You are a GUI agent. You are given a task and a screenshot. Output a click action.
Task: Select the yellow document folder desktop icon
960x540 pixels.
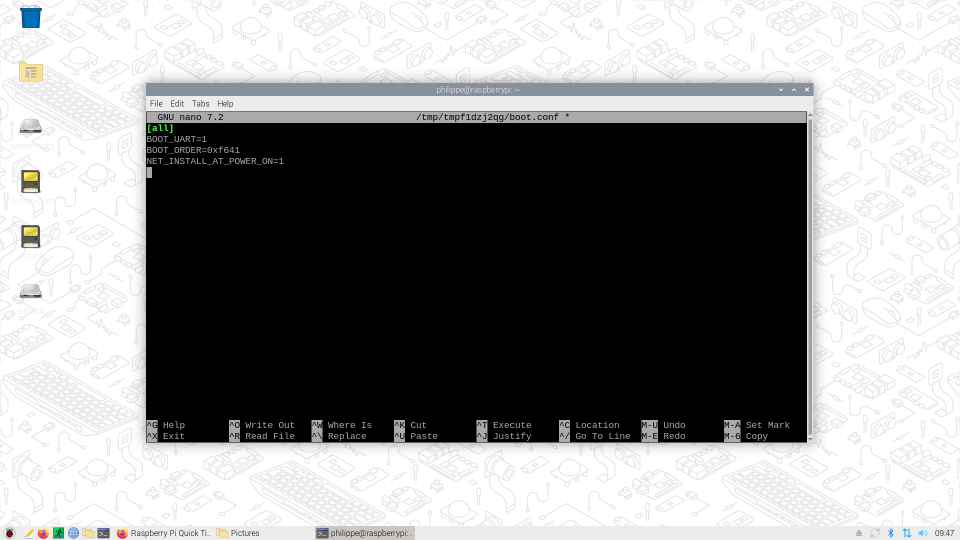pos(31,72)
